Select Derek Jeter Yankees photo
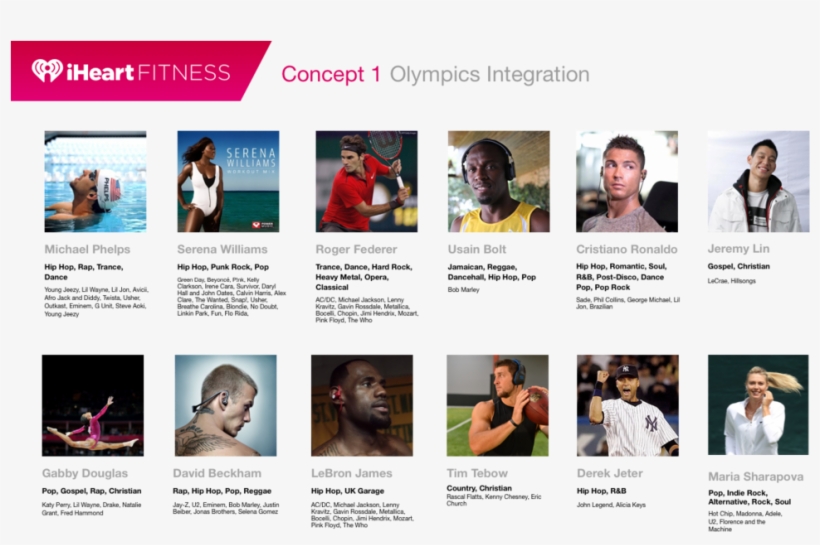820x545 pixels. 627,405
